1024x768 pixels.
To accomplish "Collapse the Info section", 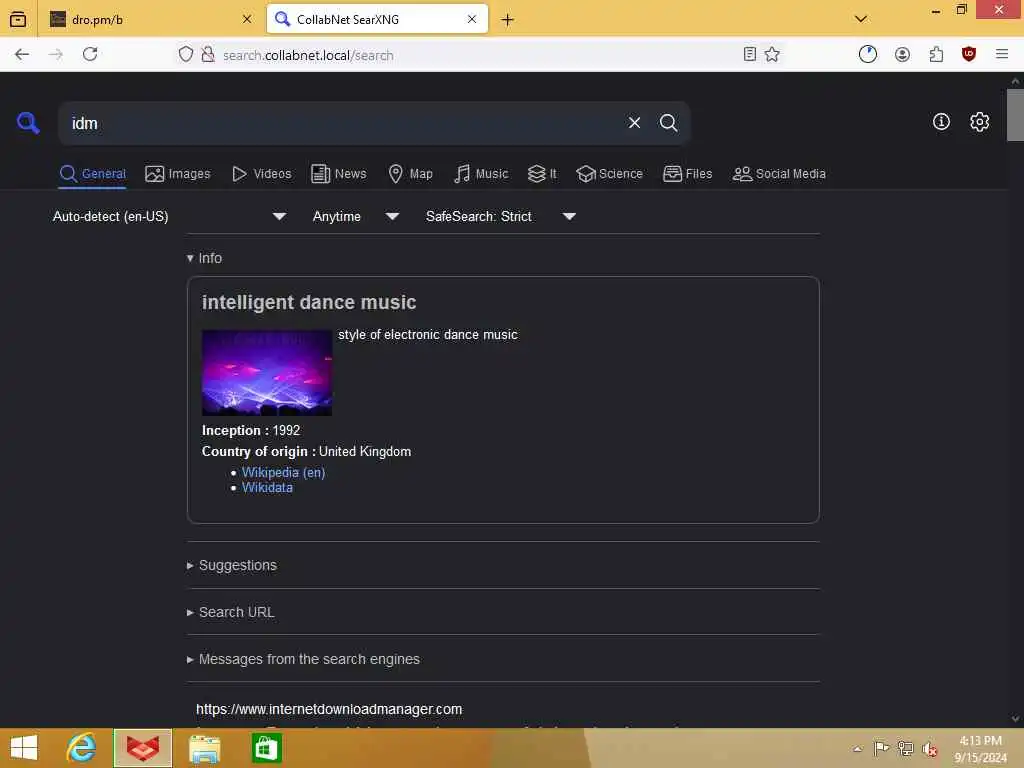I will (x=204, y=258).
